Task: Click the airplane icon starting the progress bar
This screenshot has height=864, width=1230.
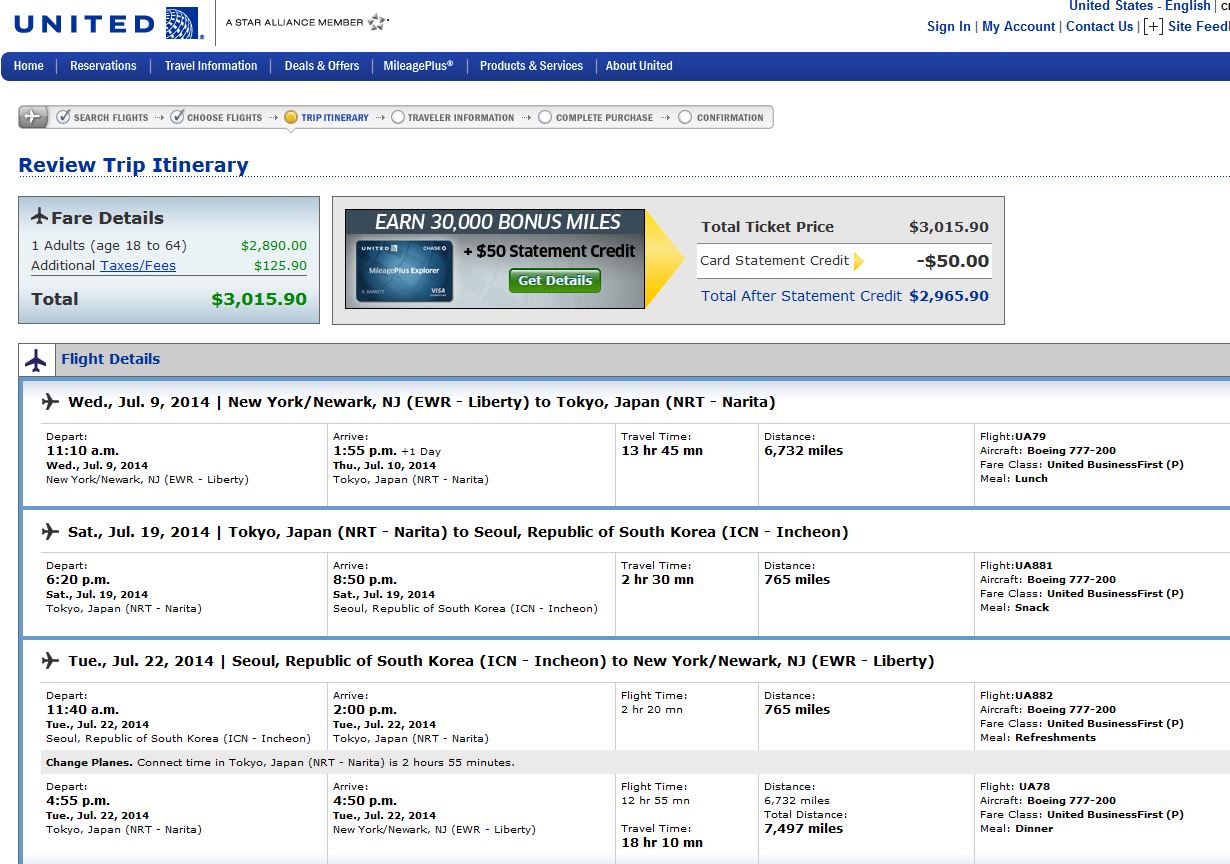Action: [x=33, y=117]
